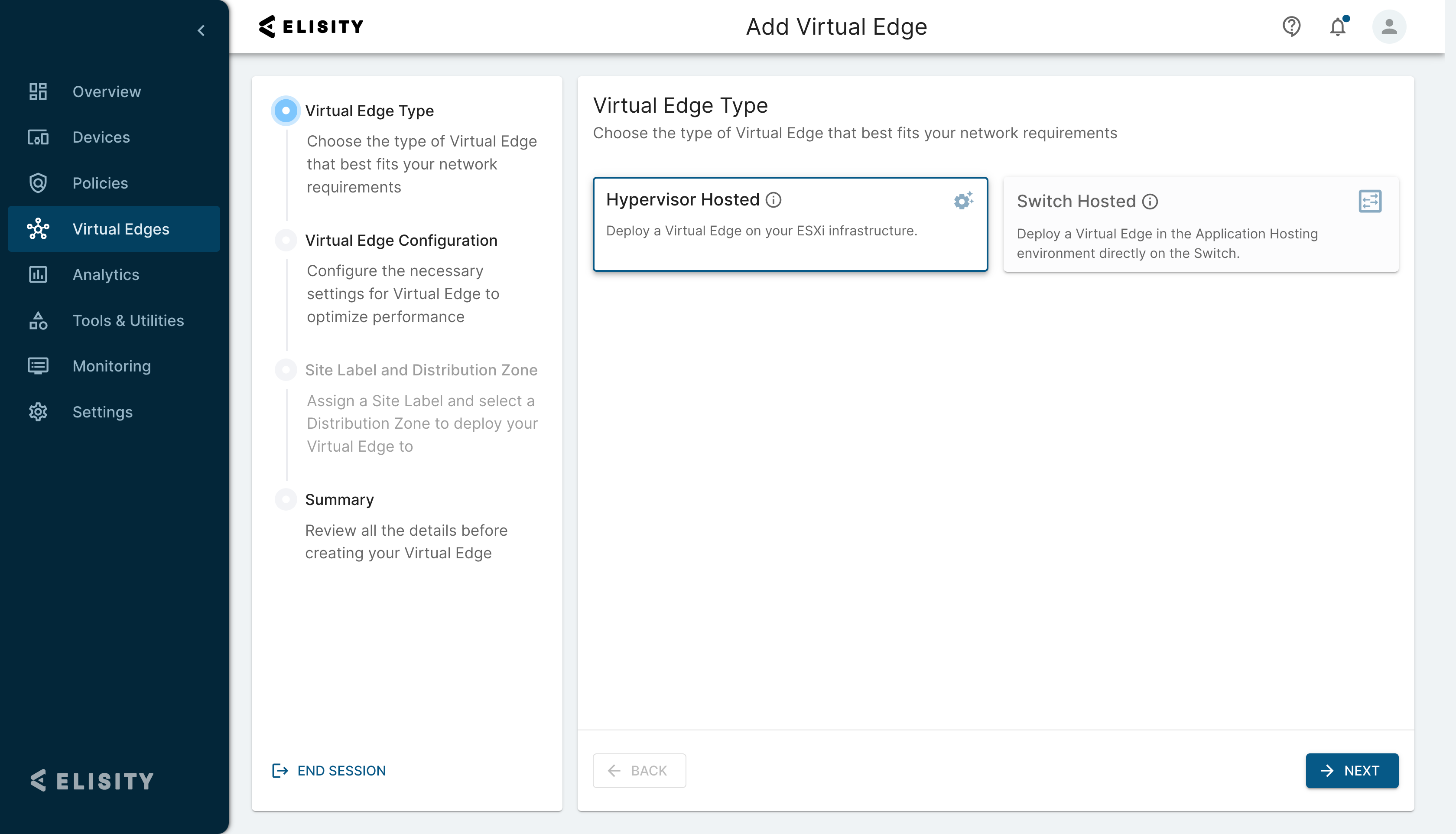Click the Hypervisor Hosted gear icon
This screenshot has height=834, width=1456.
tap(964, 200)
